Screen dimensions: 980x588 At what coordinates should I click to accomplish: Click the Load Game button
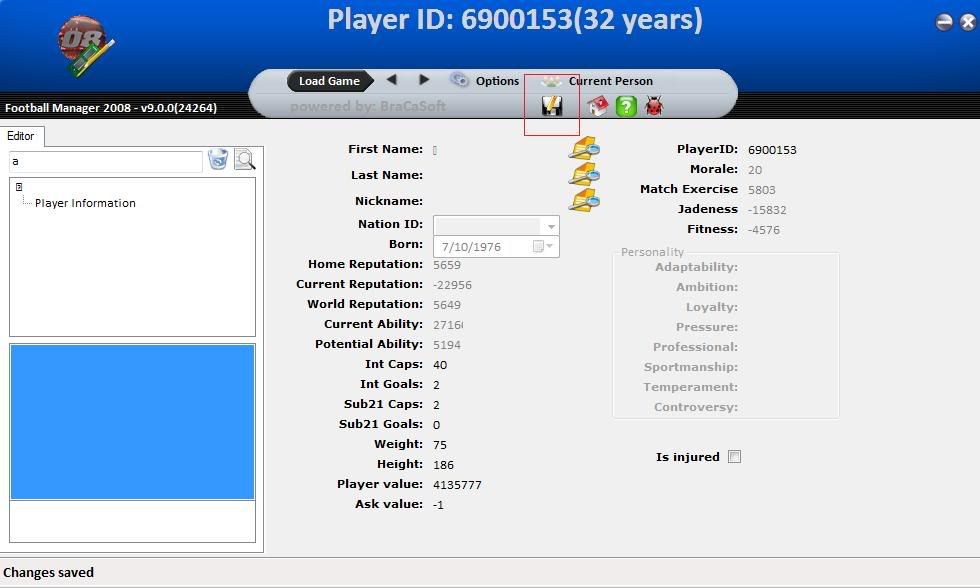(329, 81)
